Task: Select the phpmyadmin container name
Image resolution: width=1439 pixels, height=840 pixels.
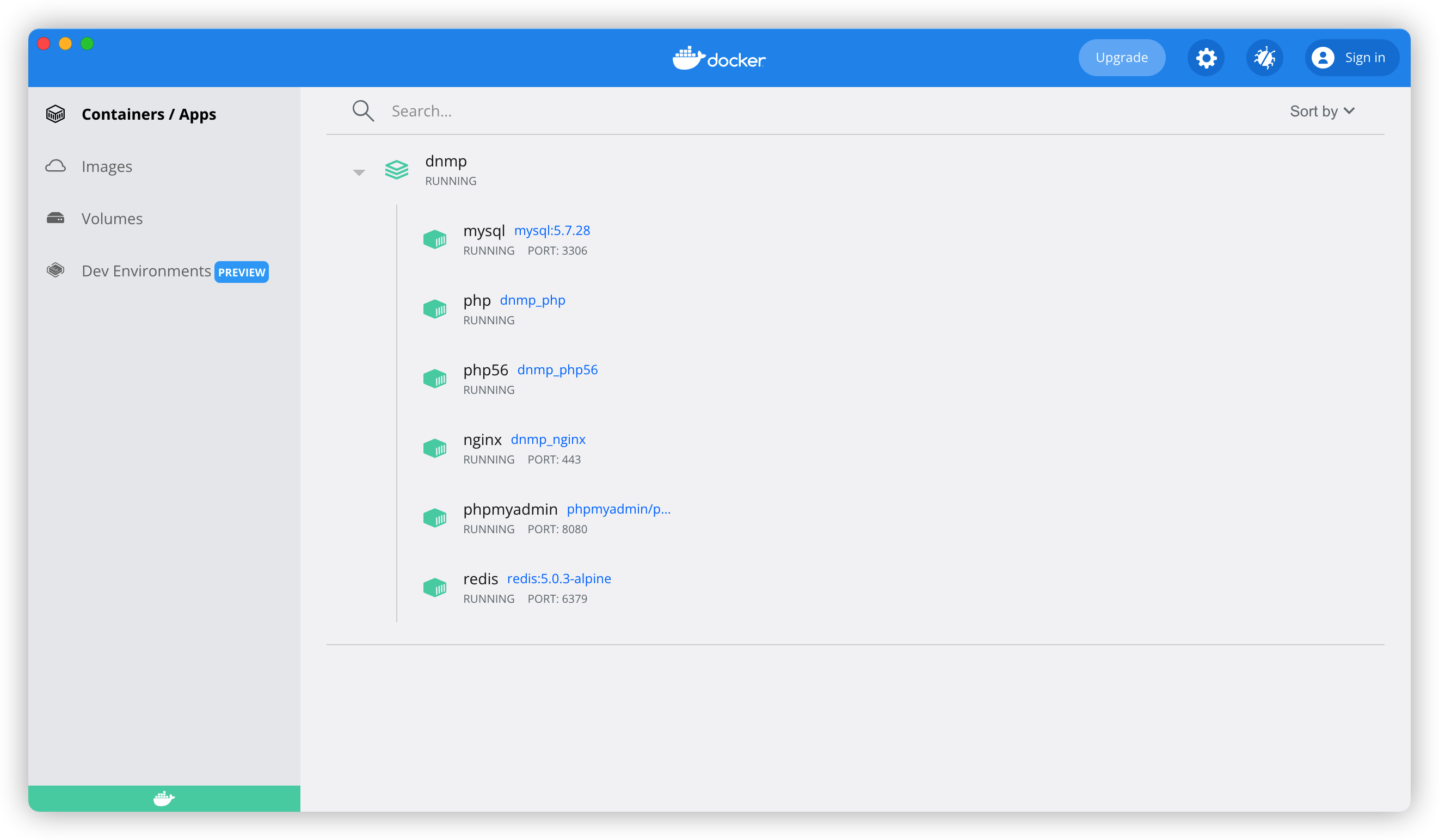Action: (511, 510)
